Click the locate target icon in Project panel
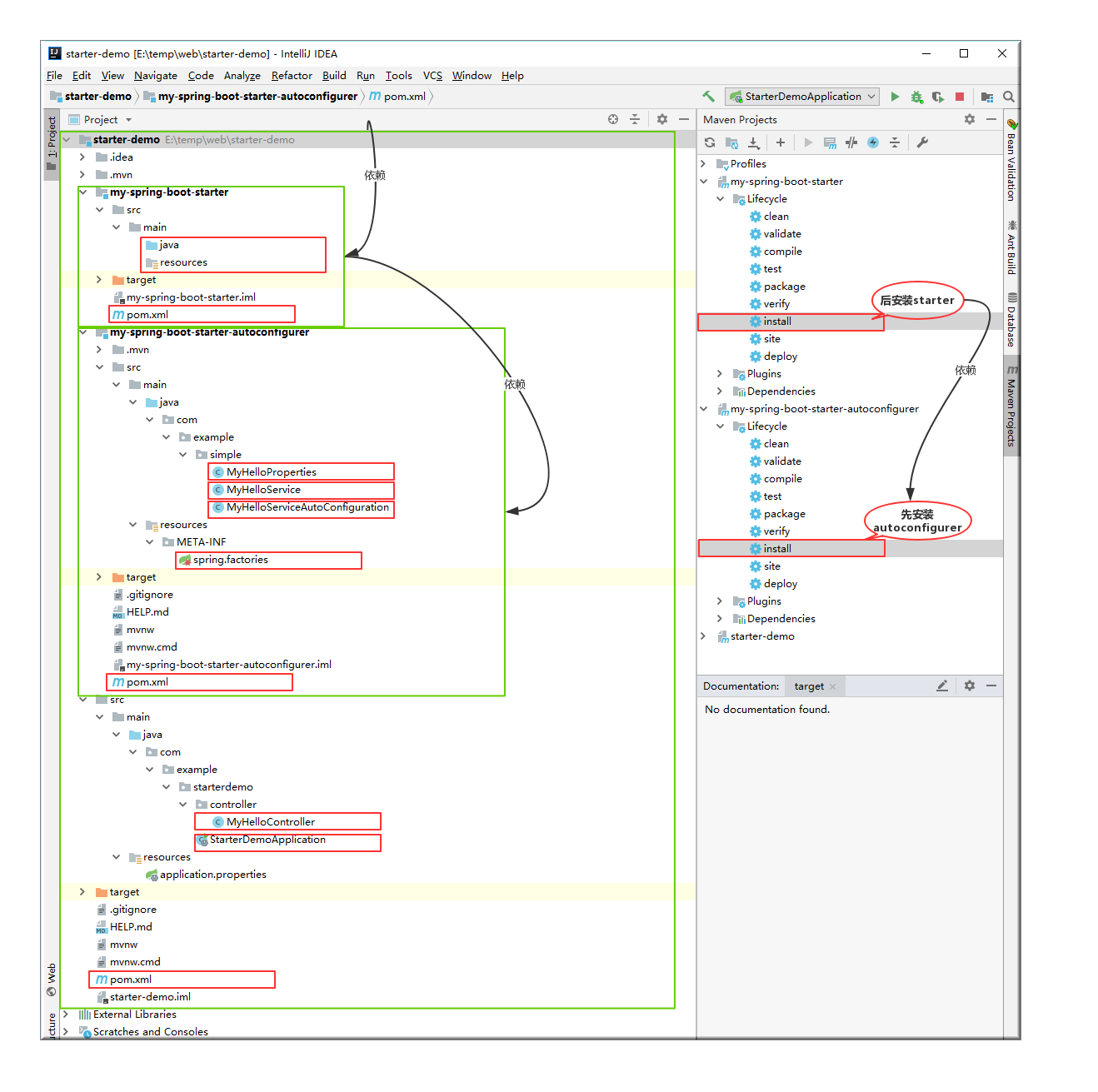 pos(613,119)
